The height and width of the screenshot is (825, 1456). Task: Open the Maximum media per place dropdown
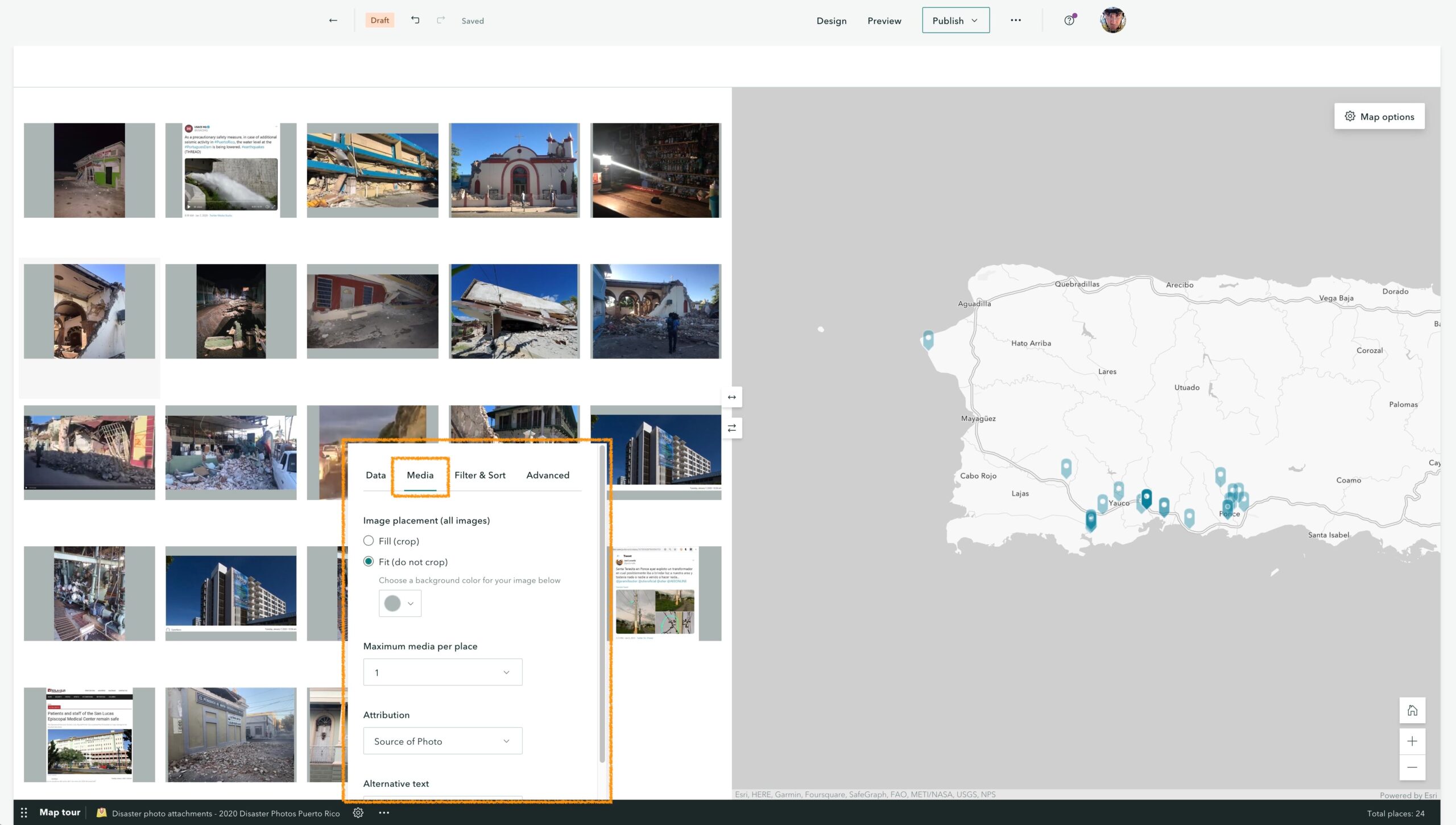point(442,672)
